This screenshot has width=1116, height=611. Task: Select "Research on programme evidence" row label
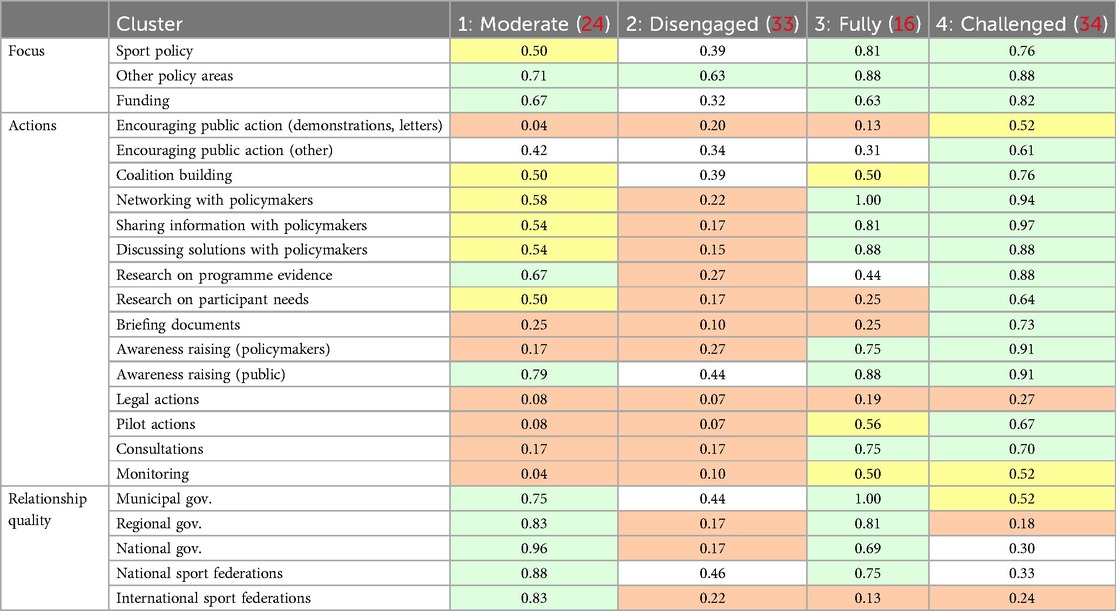[224, 275]
